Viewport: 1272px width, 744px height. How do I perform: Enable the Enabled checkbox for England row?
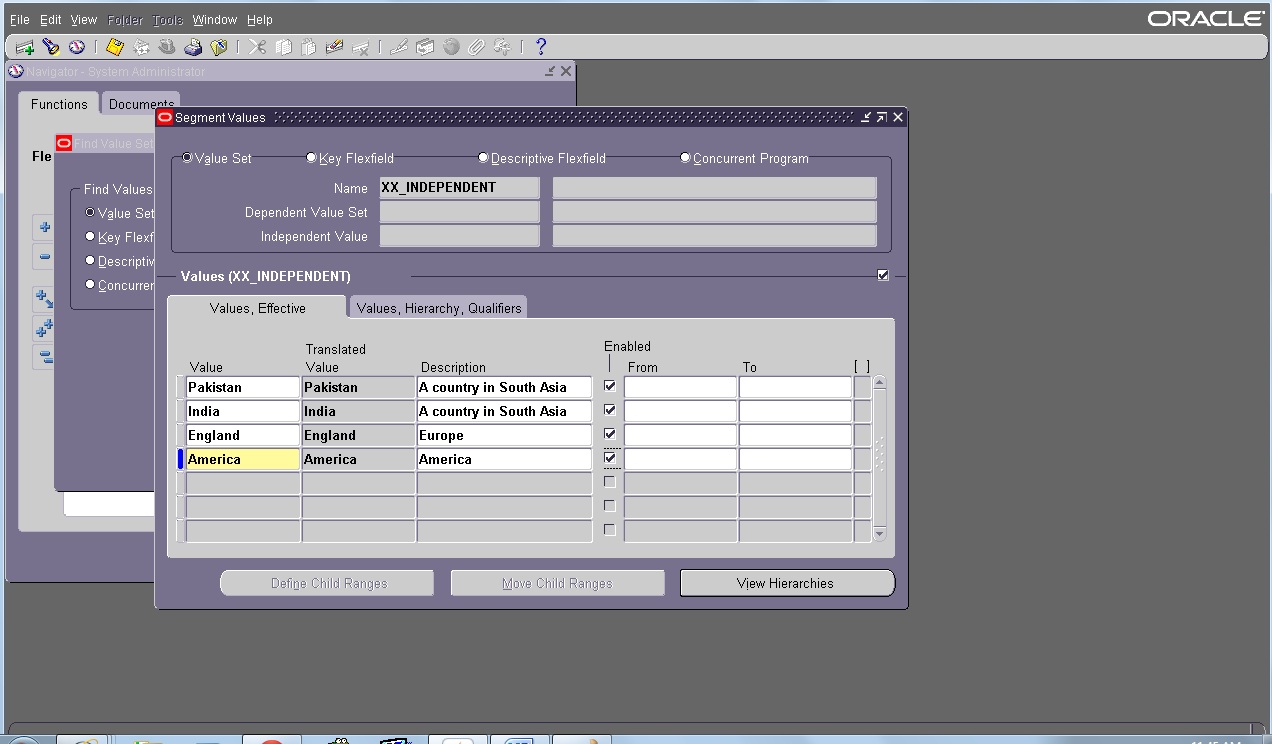tap(609, 434)
